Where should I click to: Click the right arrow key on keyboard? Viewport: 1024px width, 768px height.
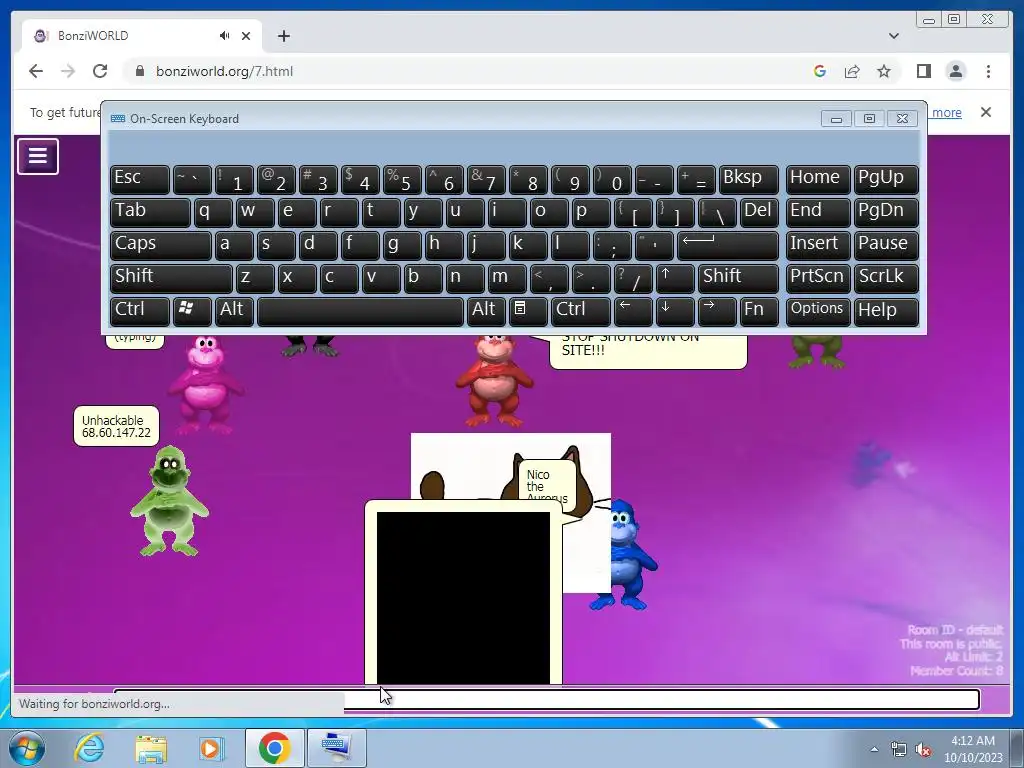click(x=716, y=311)
